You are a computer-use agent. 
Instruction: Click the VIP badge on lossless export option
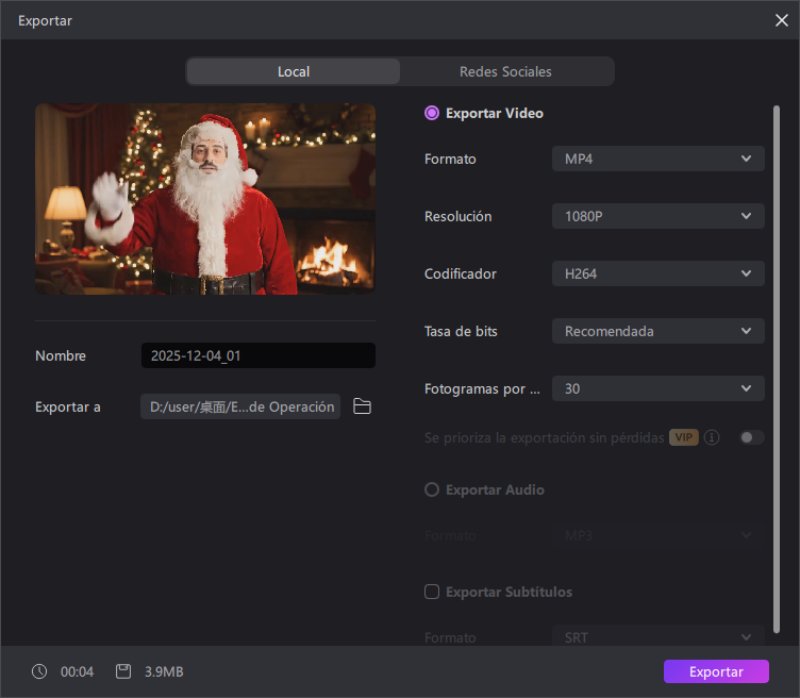[684, 437]
